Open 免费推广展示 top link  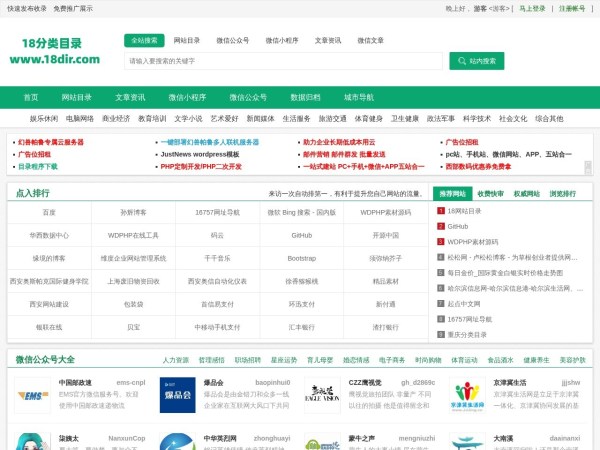point(73,8)
